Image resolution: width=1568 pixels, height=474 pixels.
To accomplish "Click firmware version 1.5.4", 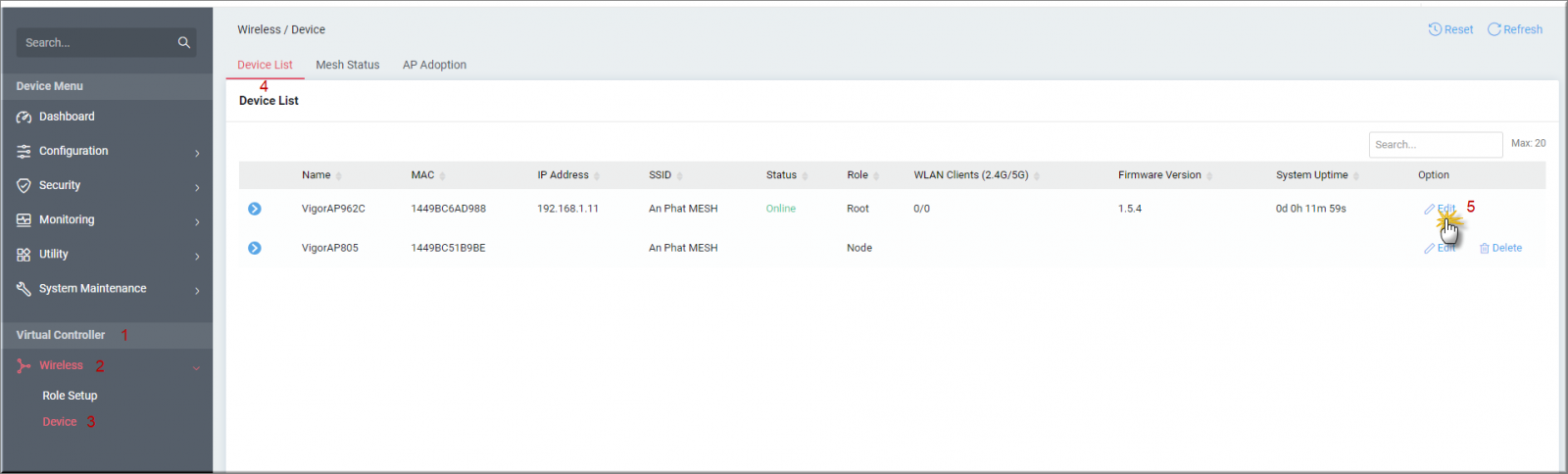I will (x=1130, y=209).
